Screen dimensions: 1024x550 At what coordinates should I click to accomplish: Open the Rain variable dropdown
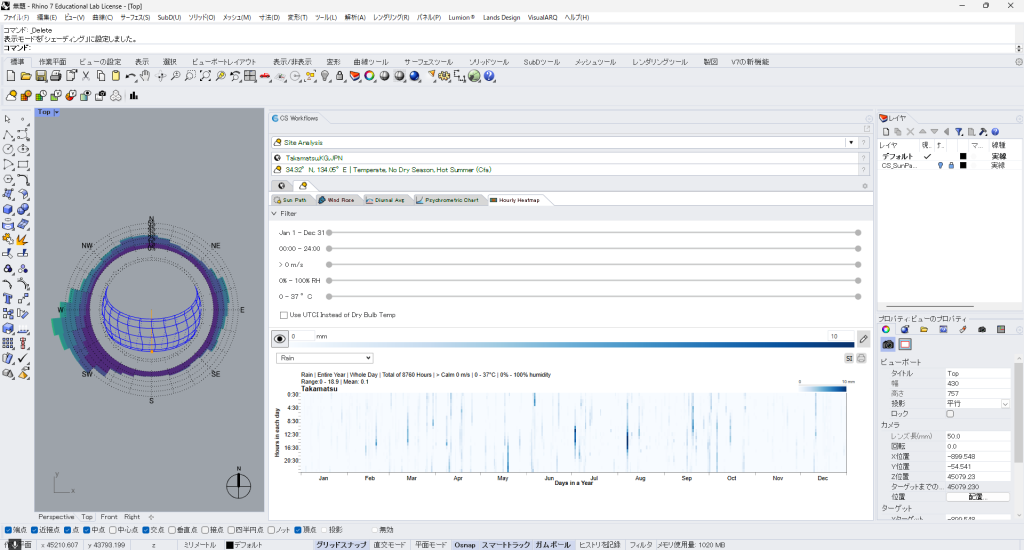(x=325, y=357)
